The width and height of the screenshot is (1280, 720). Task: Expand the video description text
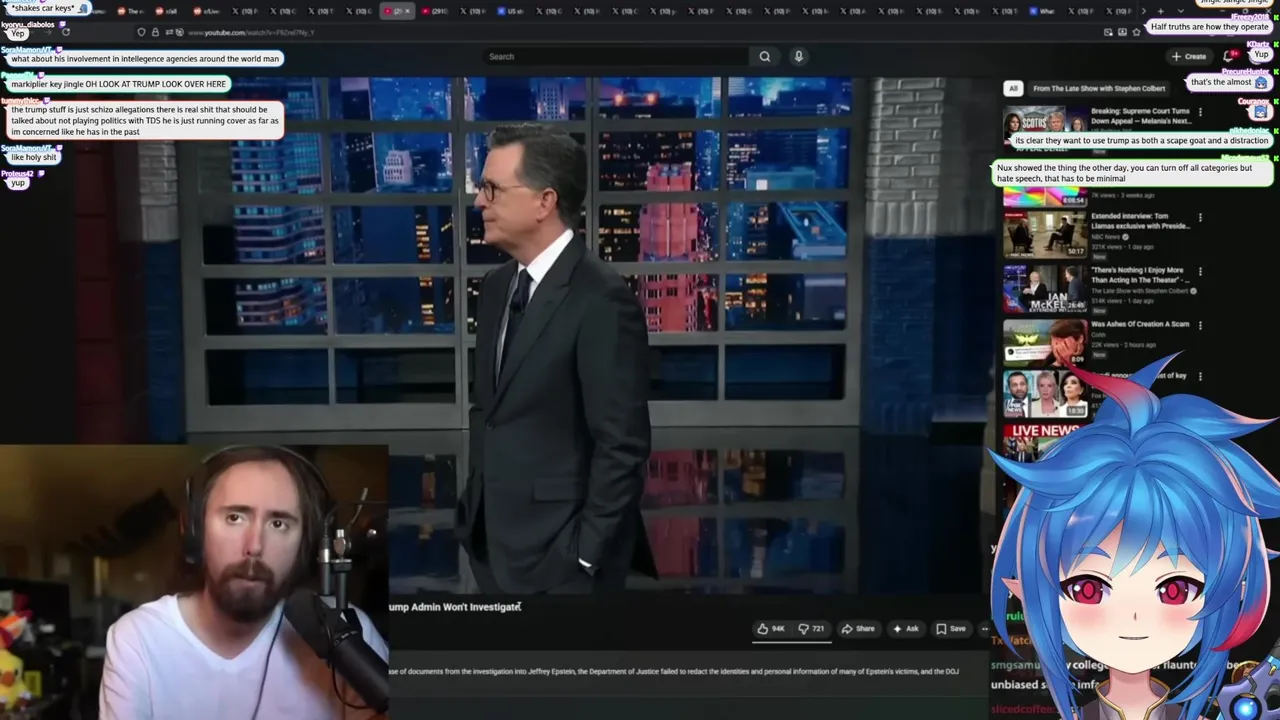674,671
